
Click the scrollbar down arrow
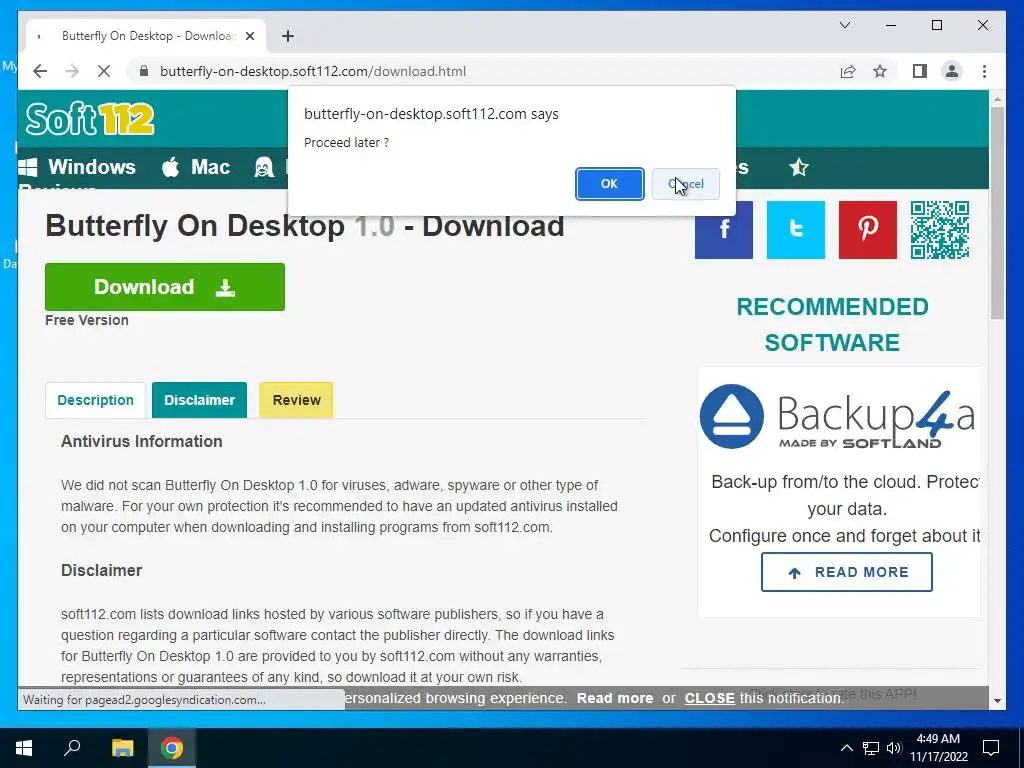[997, 701]
